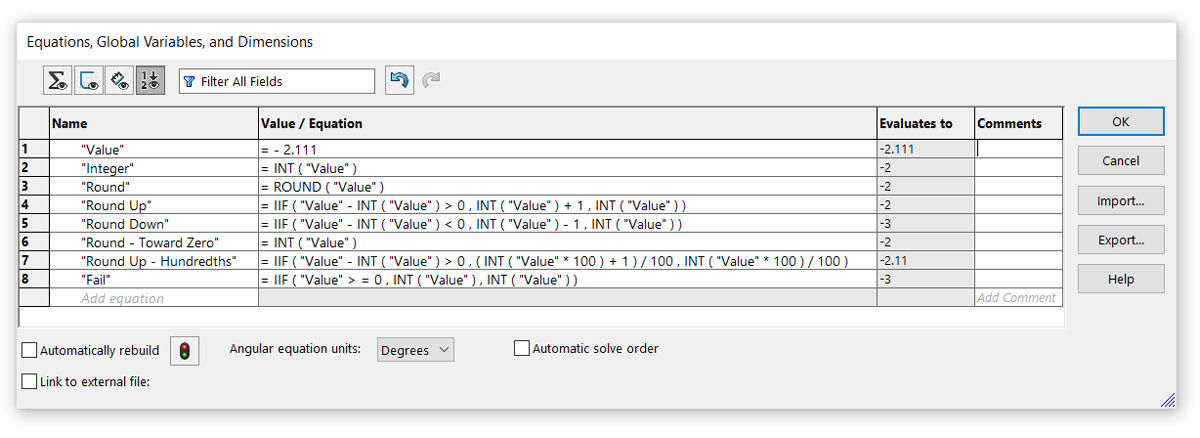Click the Import... button
Image resolution: width=1200 pixels, height=438 pixels.
click(x=1120, y=201)
